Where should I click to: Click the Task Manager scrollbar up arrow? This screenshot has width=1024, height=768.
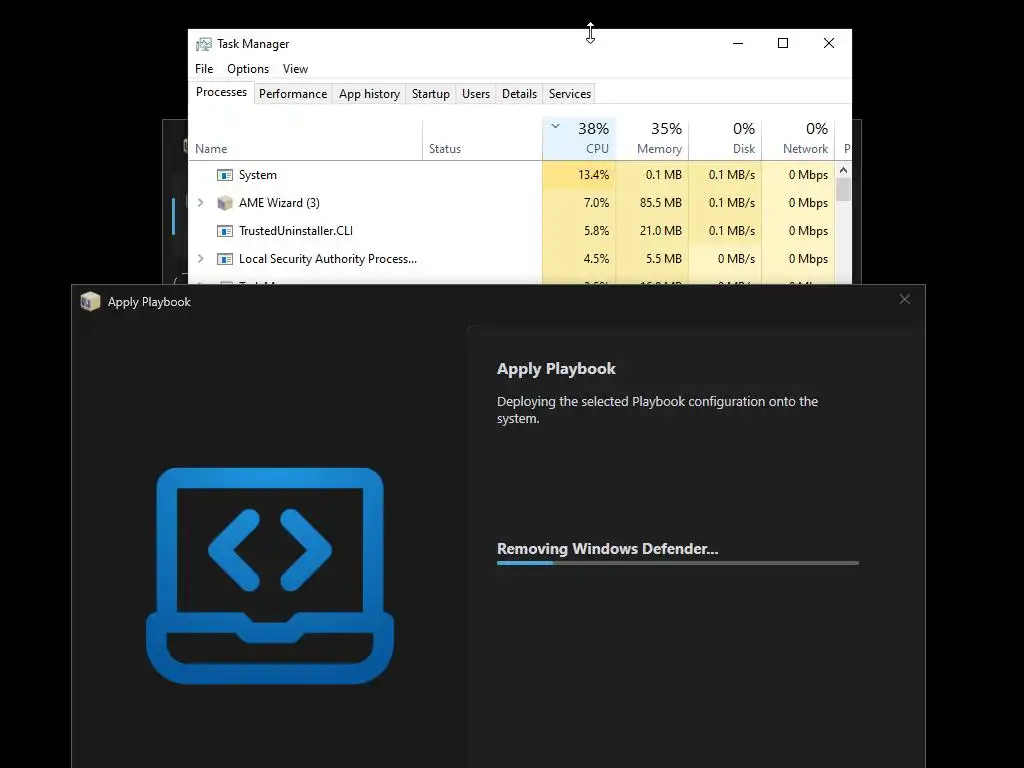point(843,170)
